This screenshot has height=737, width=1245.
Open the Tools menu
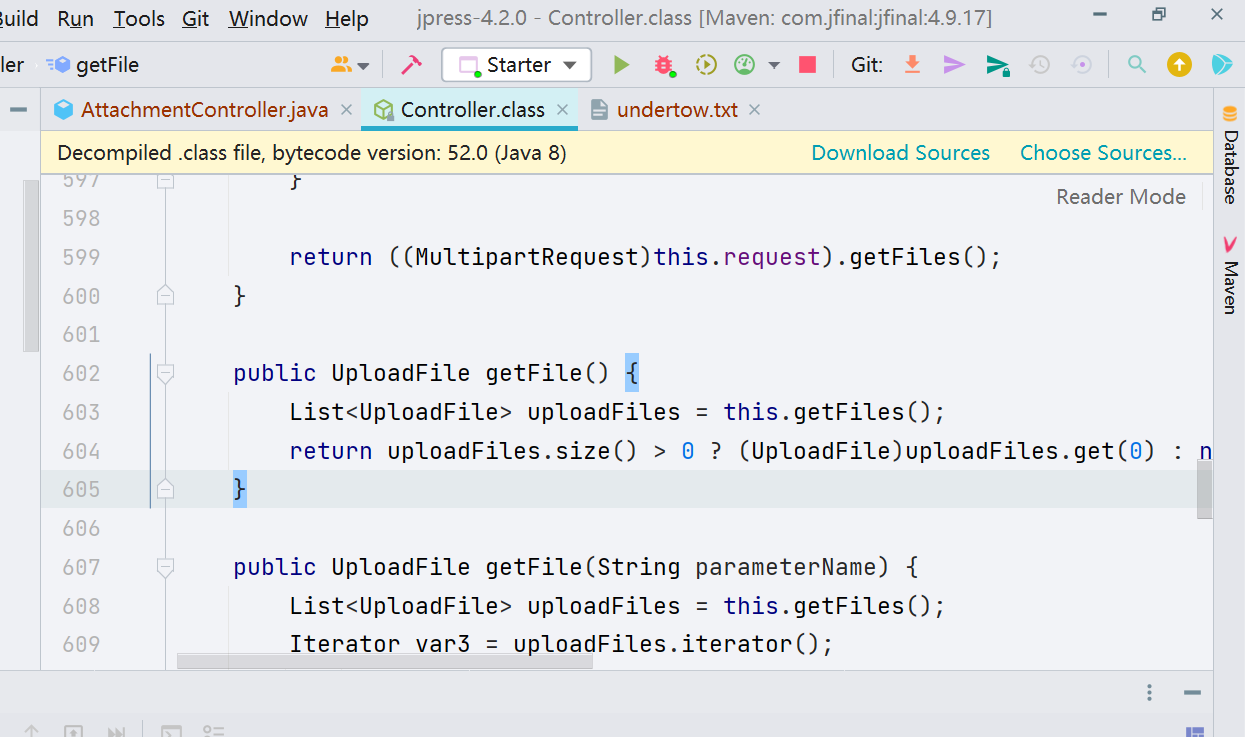pos(139,19)
